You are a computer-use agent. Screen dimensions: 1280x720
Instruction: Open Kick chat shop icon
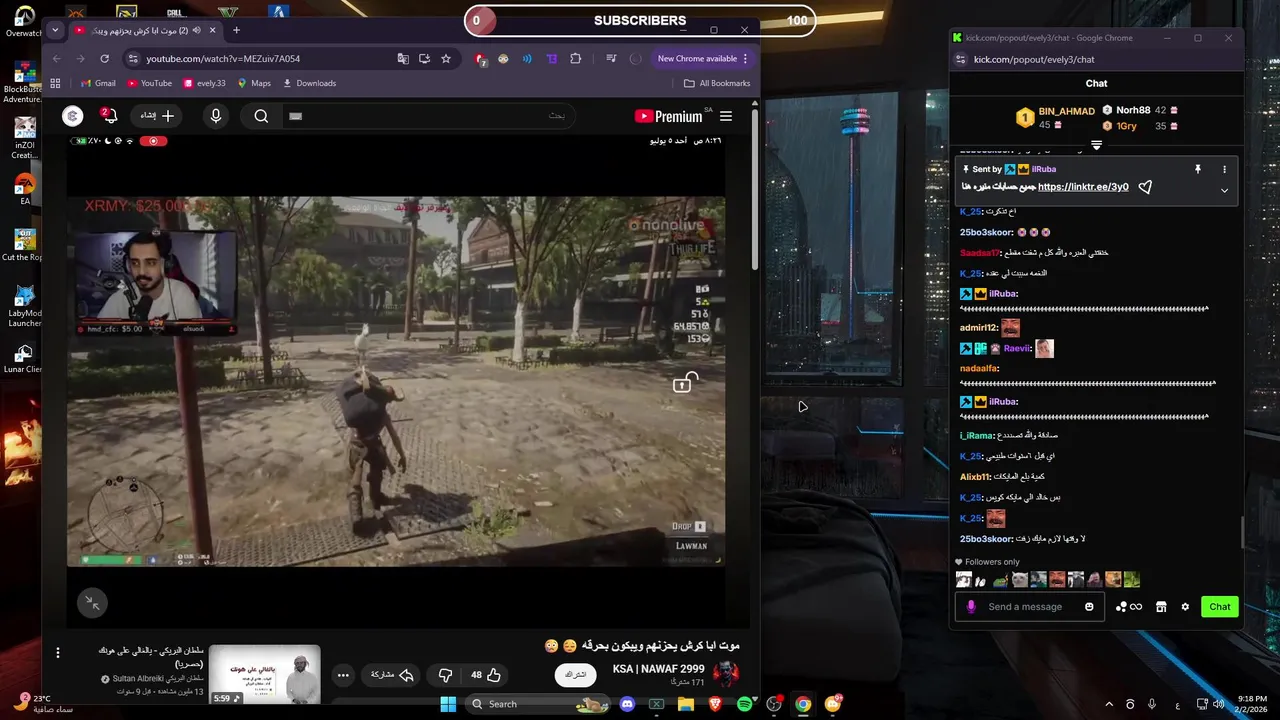[1161, 607]
